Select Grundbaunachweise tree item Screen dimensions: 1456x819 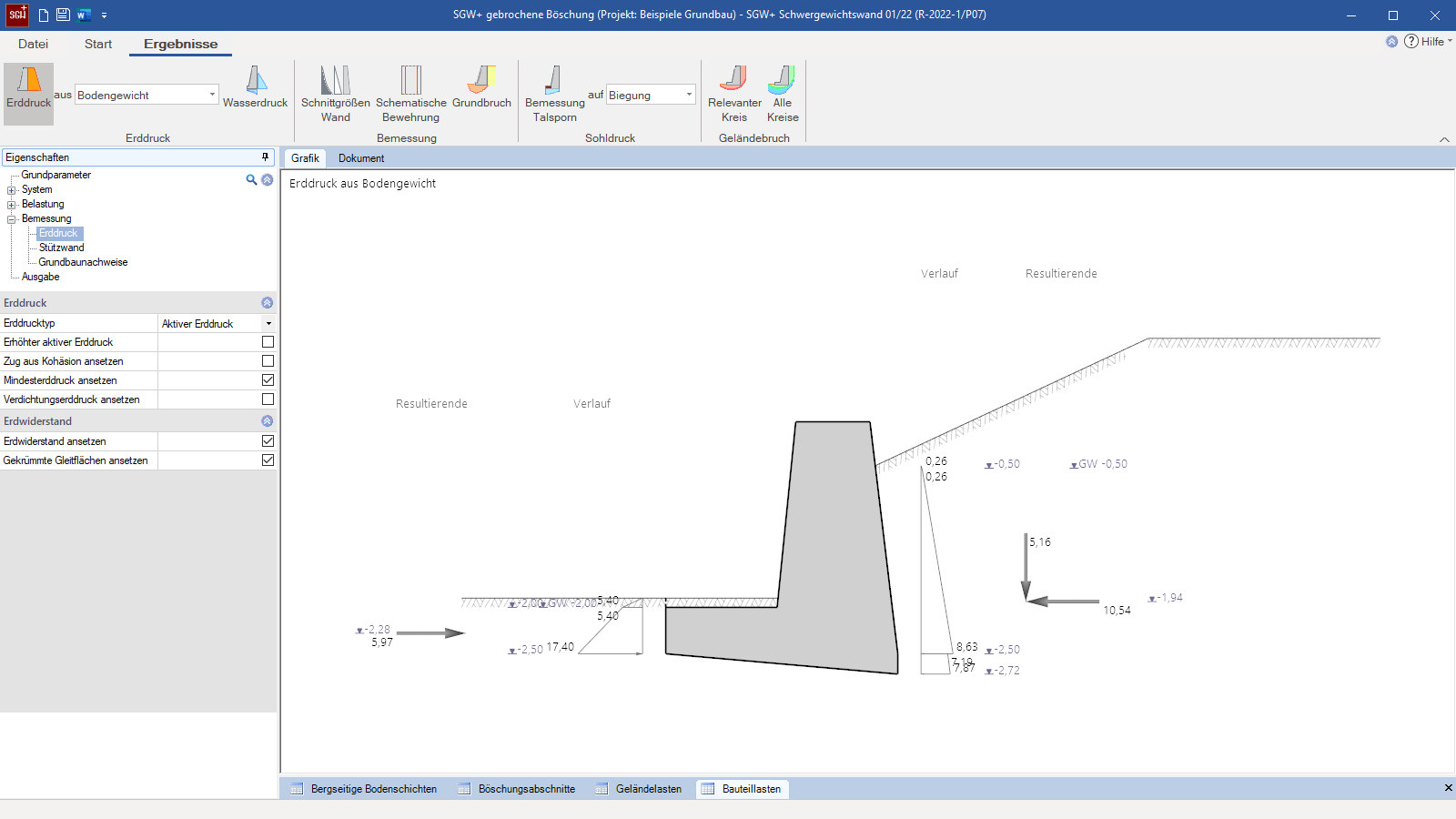coord(83,262)
